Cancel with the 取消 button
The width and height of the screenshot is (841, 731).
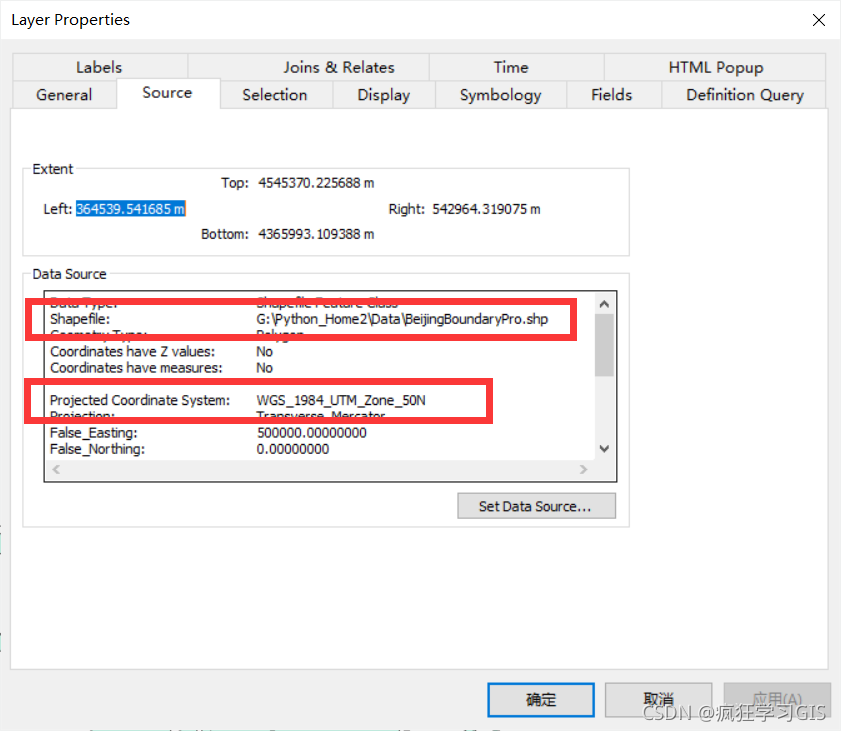pos(659,699)
